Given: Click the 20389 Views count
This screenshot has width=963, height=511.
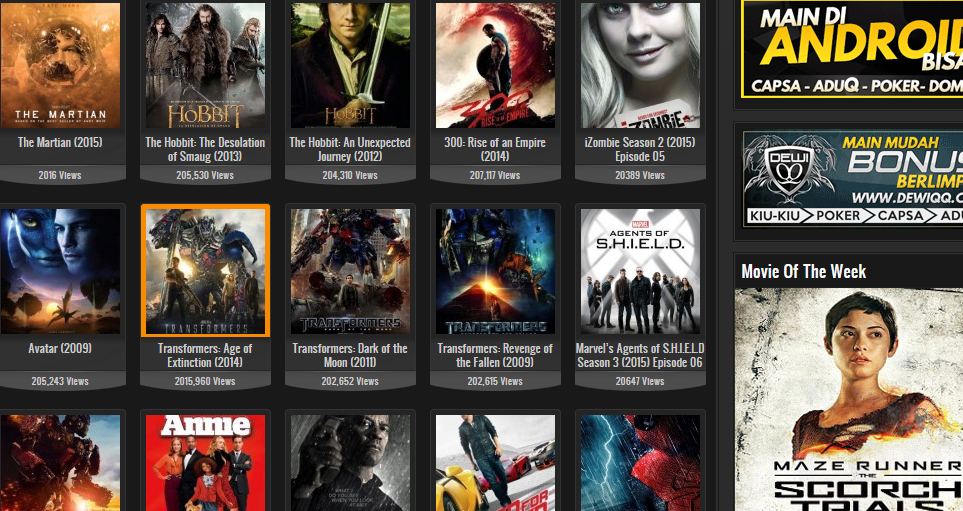Looking at the screenshot, I should tap(640, 175).
